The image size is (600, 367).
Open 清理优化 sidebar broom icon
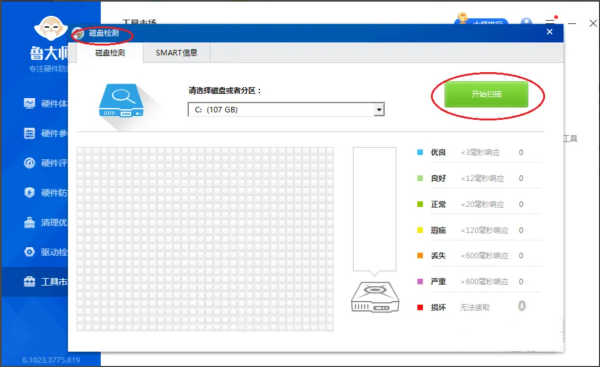pyautogui.click(x=29, y=222)
